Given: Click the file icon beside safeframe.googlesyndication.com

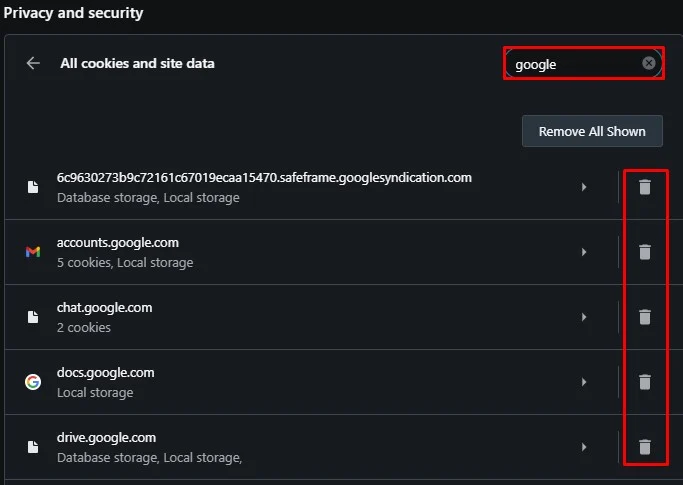Looking at the screenshot, I should (33, 187).
